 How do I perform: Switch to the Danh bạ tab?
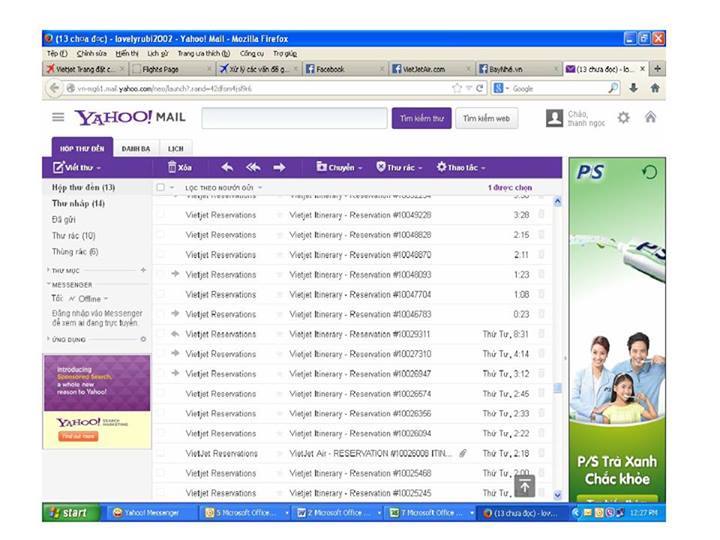[136, 148]
